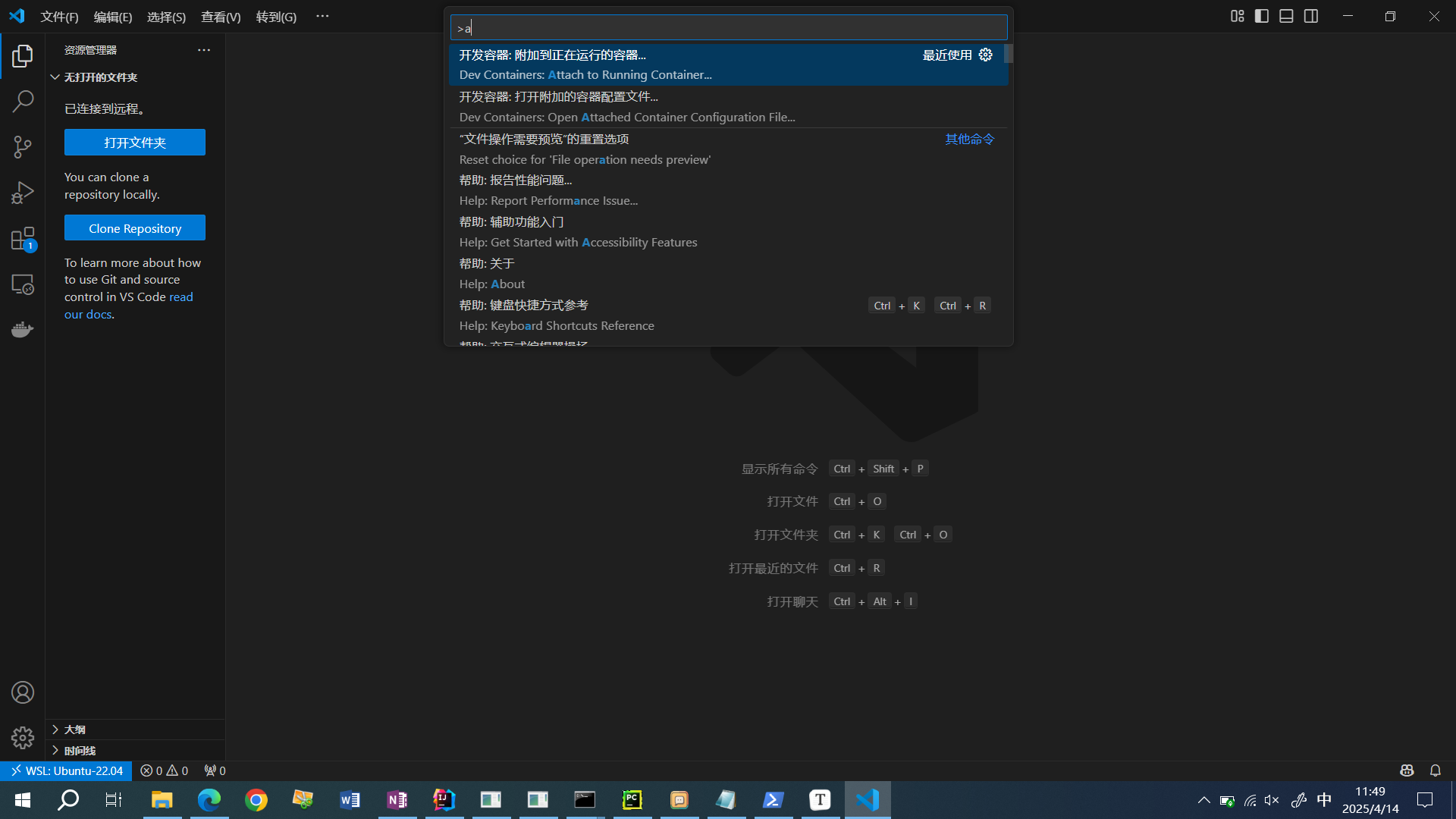Open the Explorer view in activity bar
The height and width of the screenshot is (819, 1456).
[x=23, y=55]
